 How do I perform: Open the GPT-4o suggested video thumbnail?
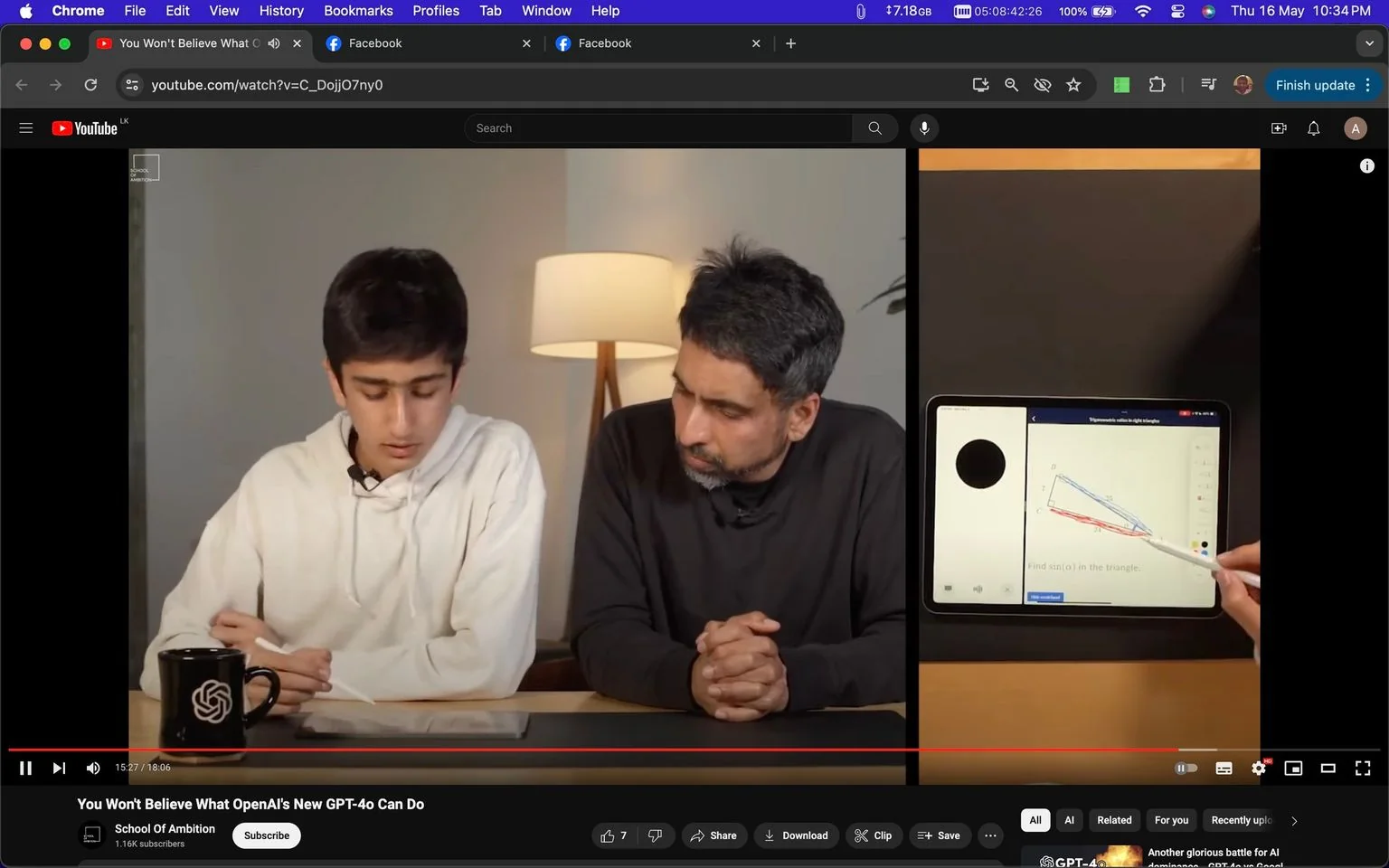click(x=1082, y=857)
